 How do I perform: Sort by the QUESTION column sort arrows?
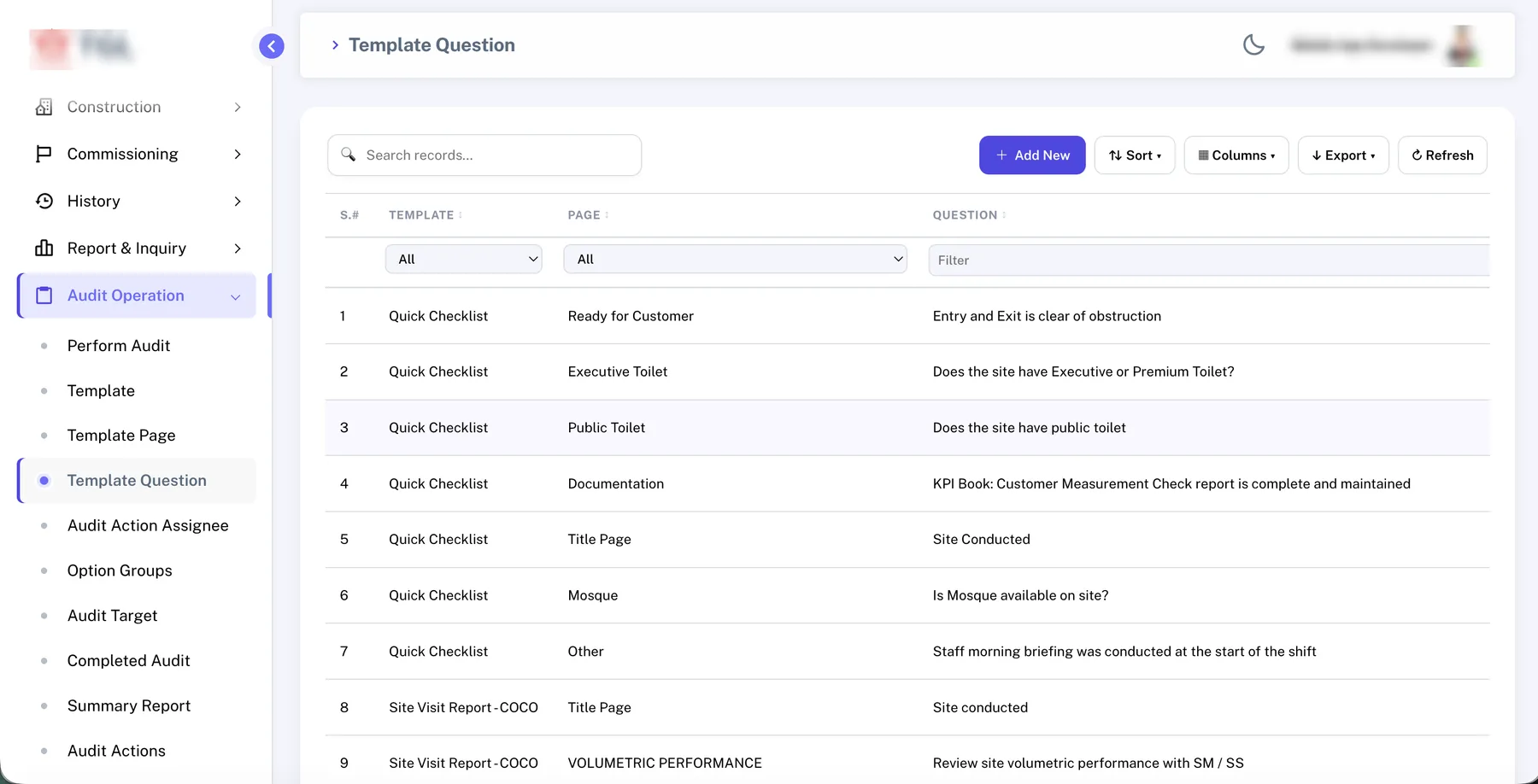click(x=1004, y=215)
